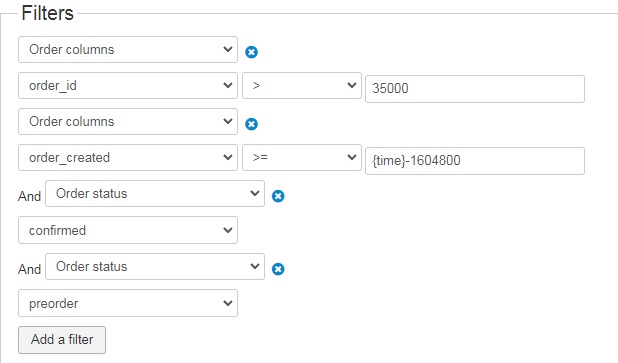Open Order status dropdown above preorder

point(155,266)
